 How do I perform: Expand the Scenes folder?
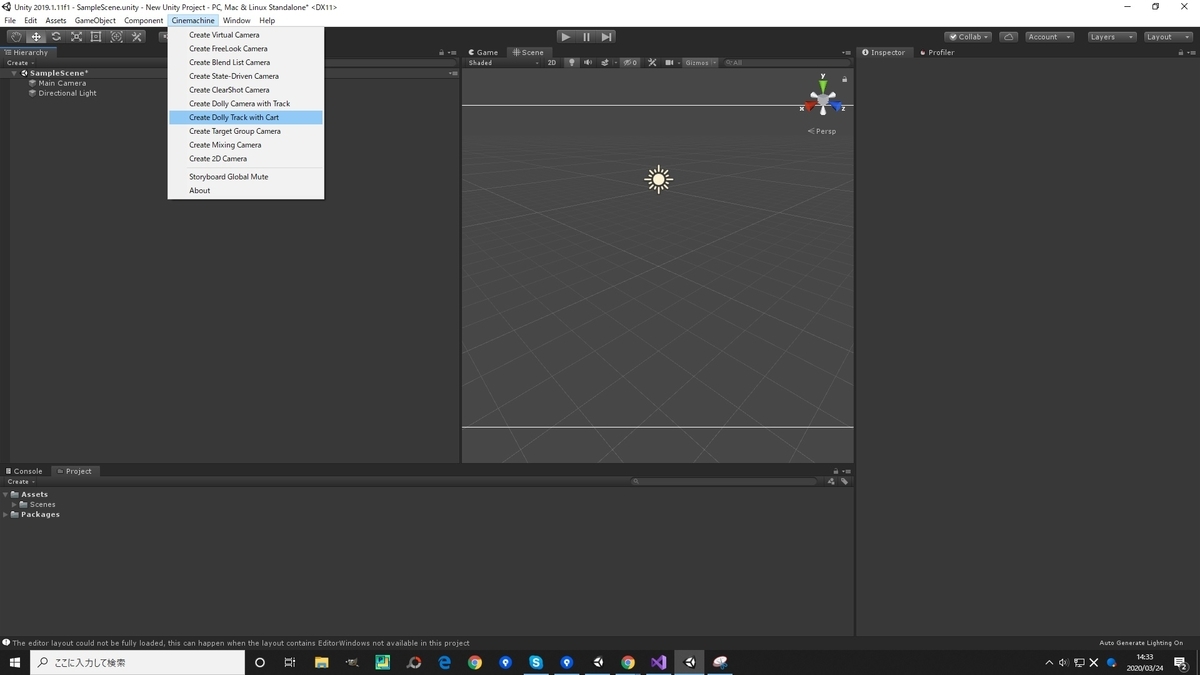click(14, 504)
